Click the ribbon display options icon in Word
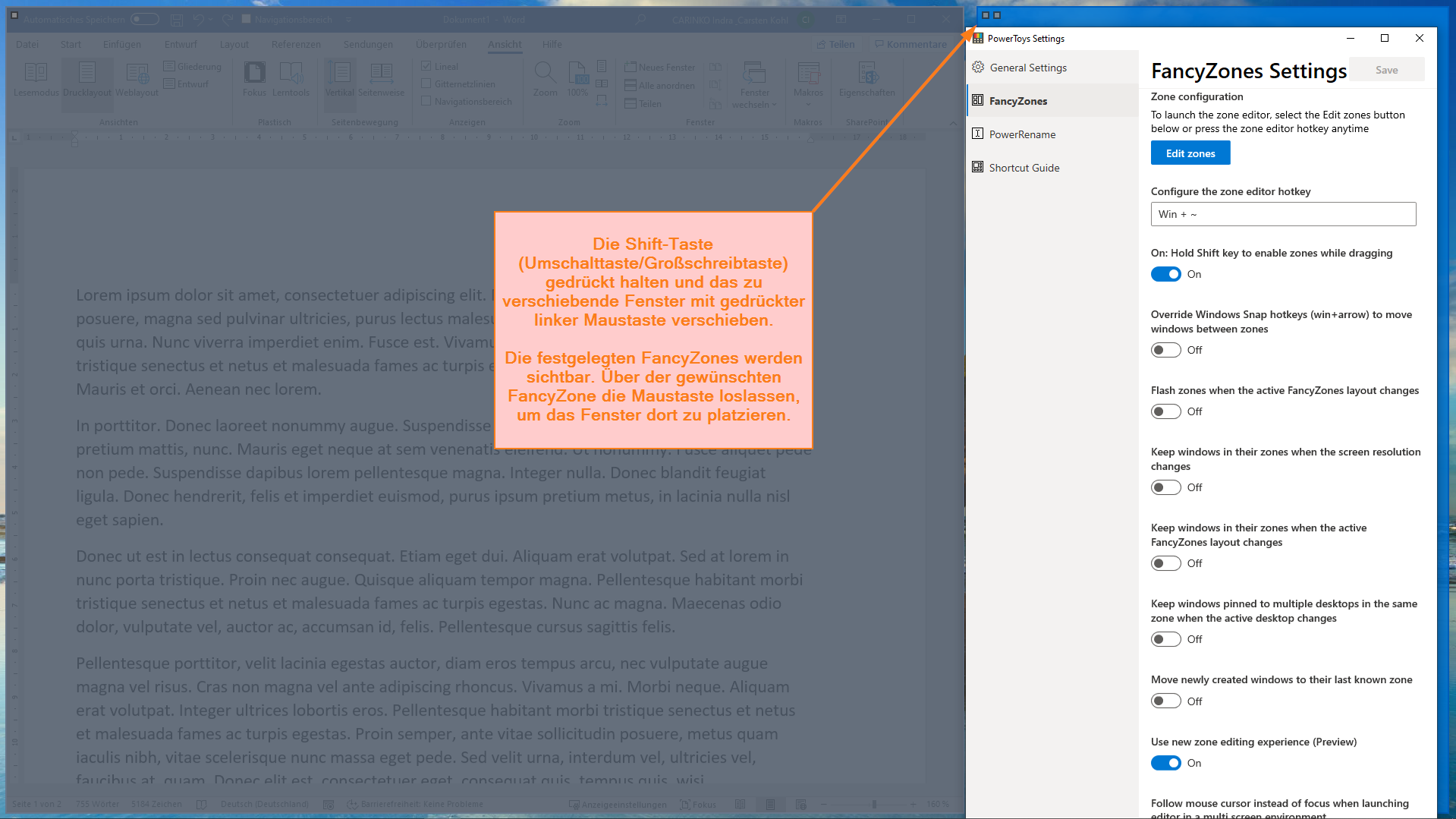This screenshot has height=819, width=1456. point(841,20)
